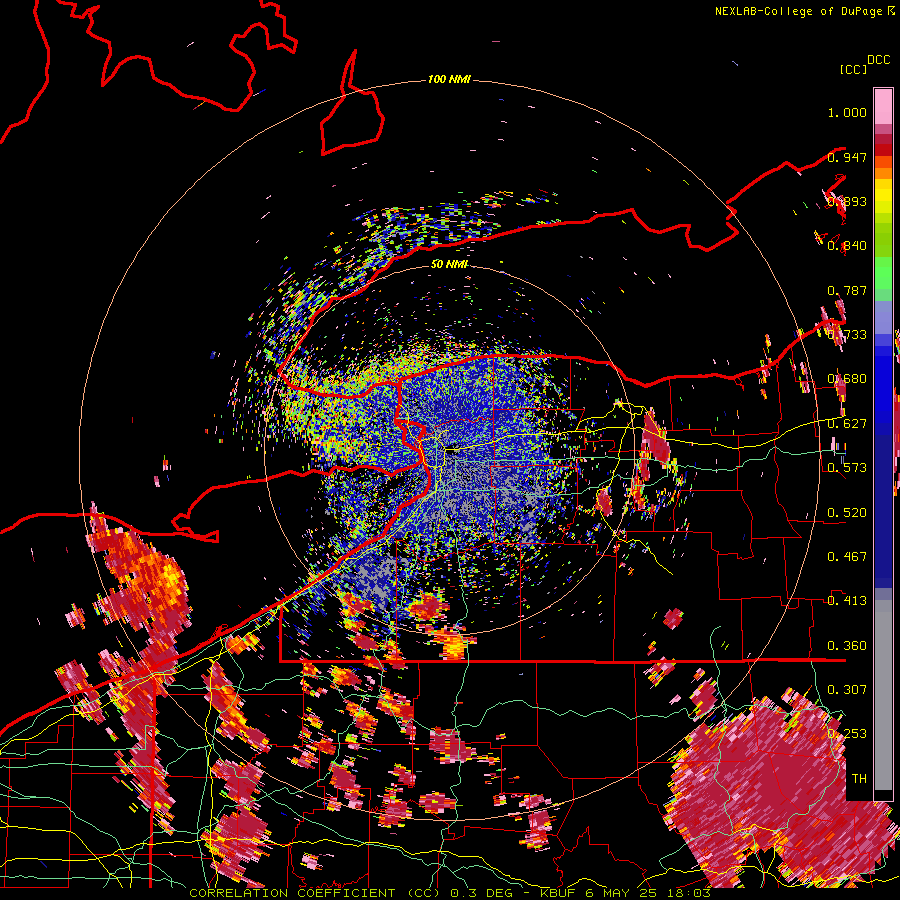Click the 0.520 legend value

point(847,512)
